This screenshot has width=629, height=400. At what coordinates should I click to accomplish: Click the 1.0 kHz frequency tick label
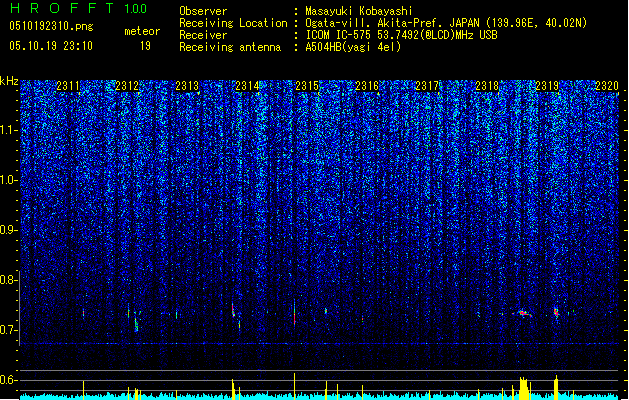tap(9, 180)
